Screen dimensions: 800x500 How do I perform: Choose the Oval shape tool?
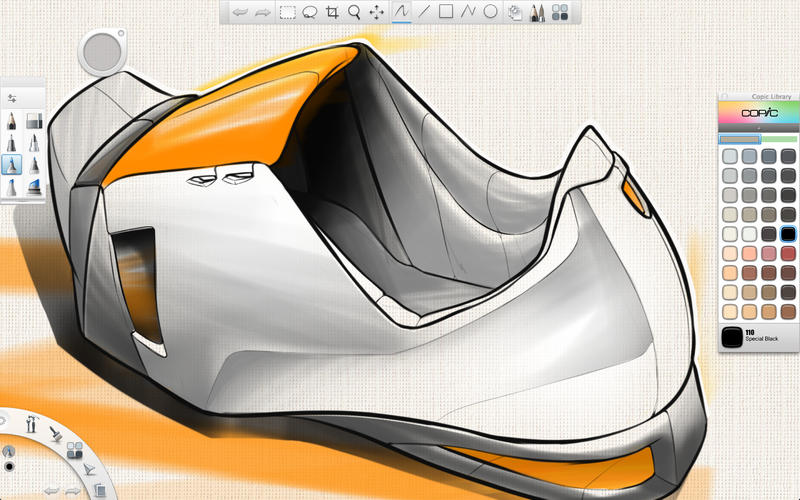pyautogui.click(x=490, y=12)
